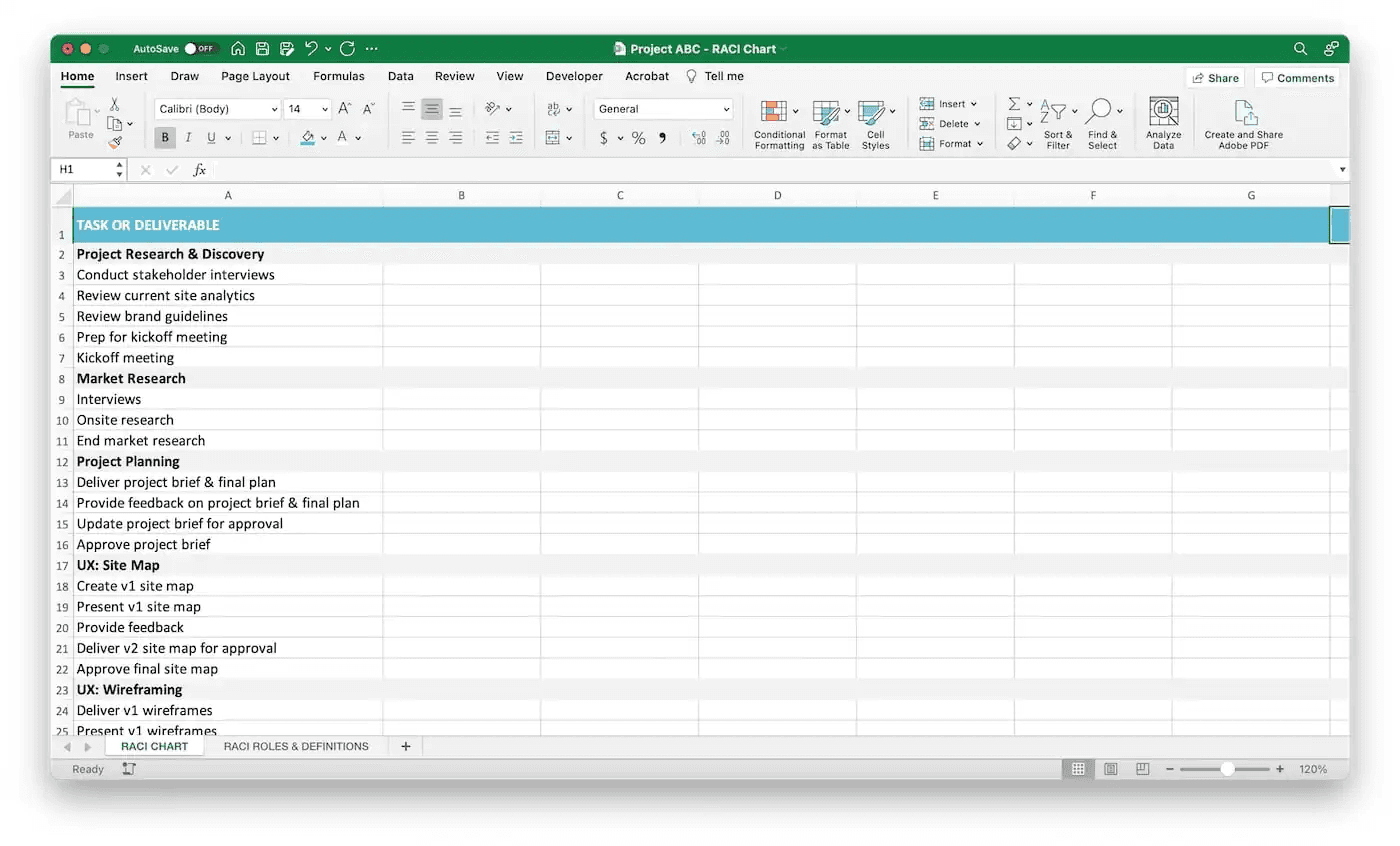Open the RACI ROLES & DEFINITIONS sheet
The image size is (1400, 846).
tap(296, 746)
